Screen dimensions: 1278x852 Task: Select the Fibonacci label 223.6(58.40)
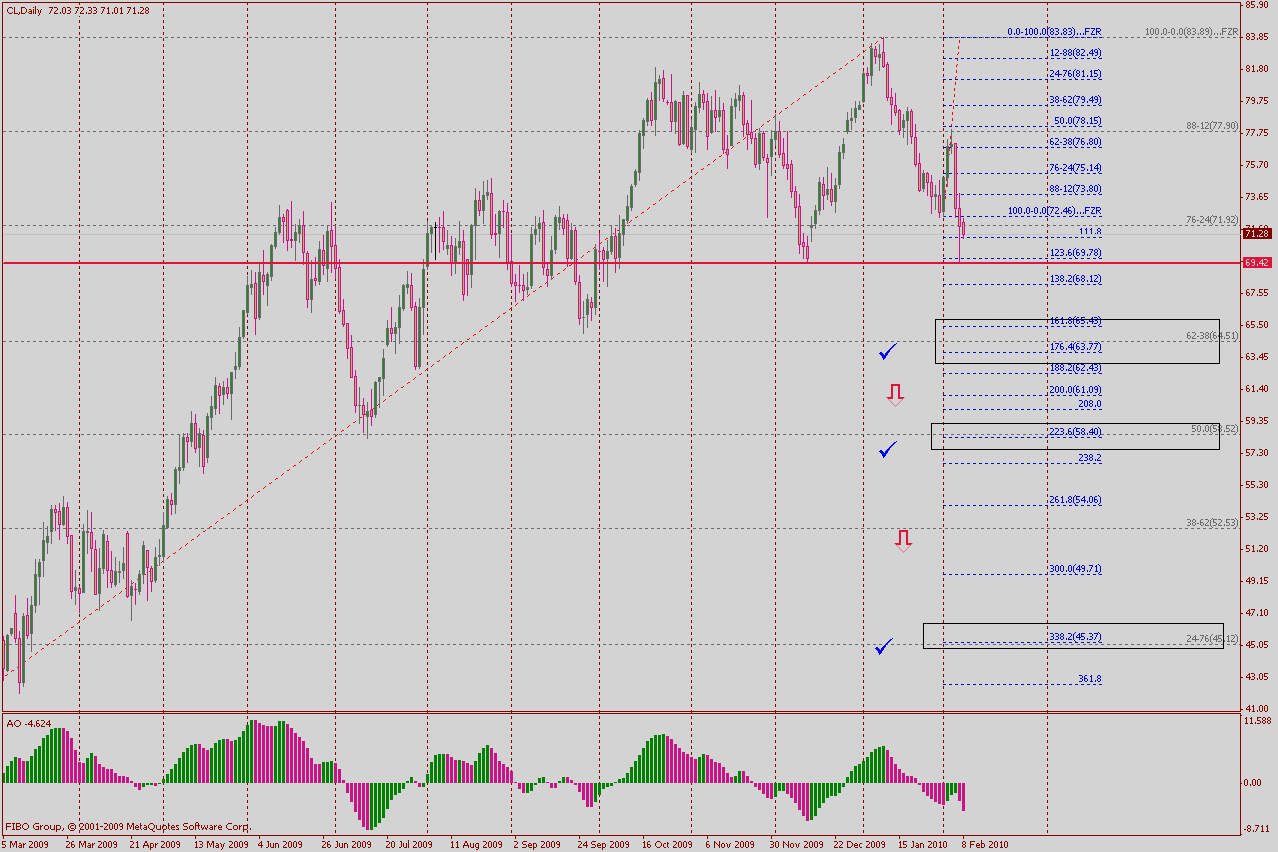(1075, 432)
